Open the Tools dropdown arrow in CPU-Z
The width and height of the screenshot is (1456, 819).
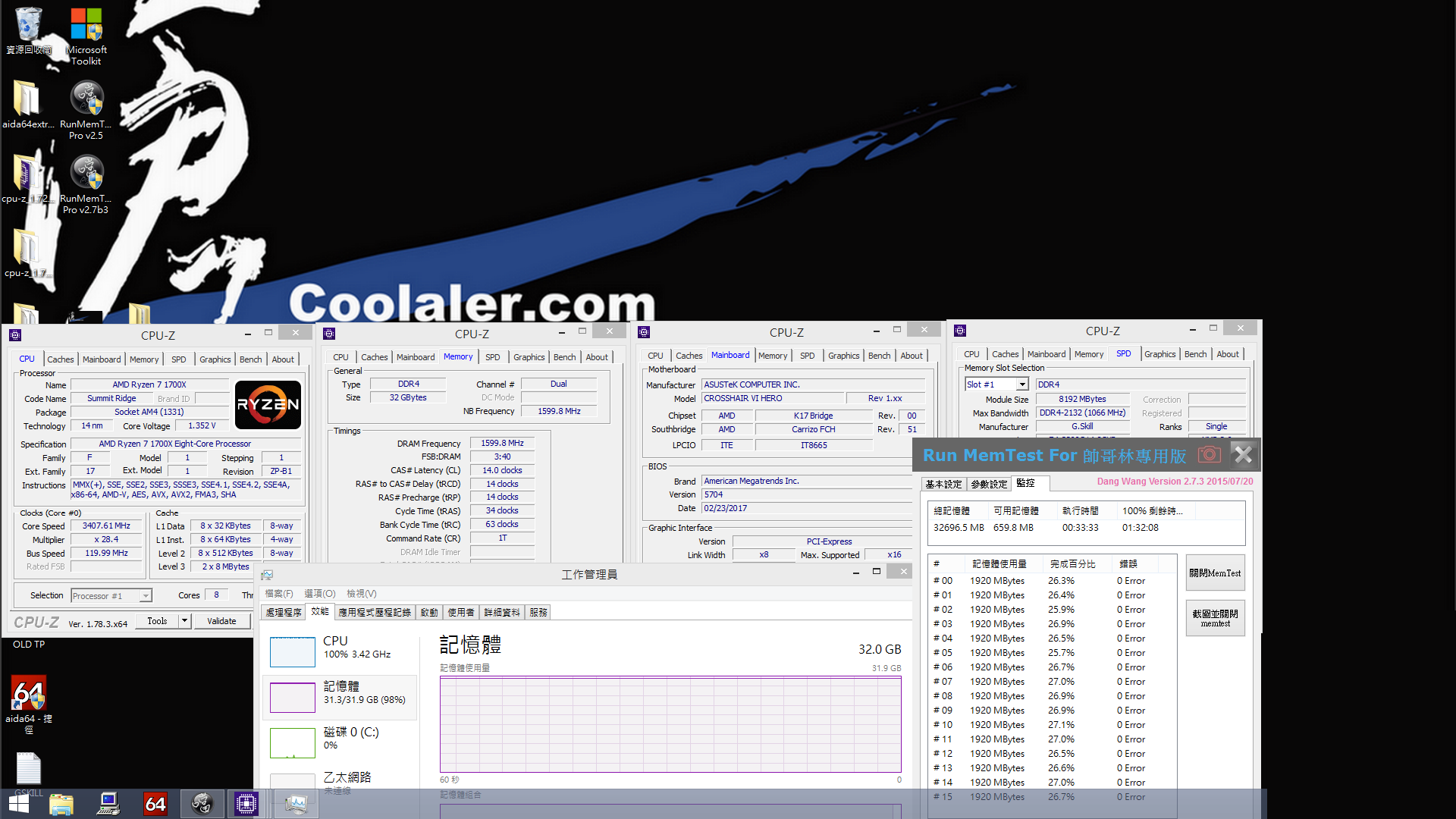point(184,621)
